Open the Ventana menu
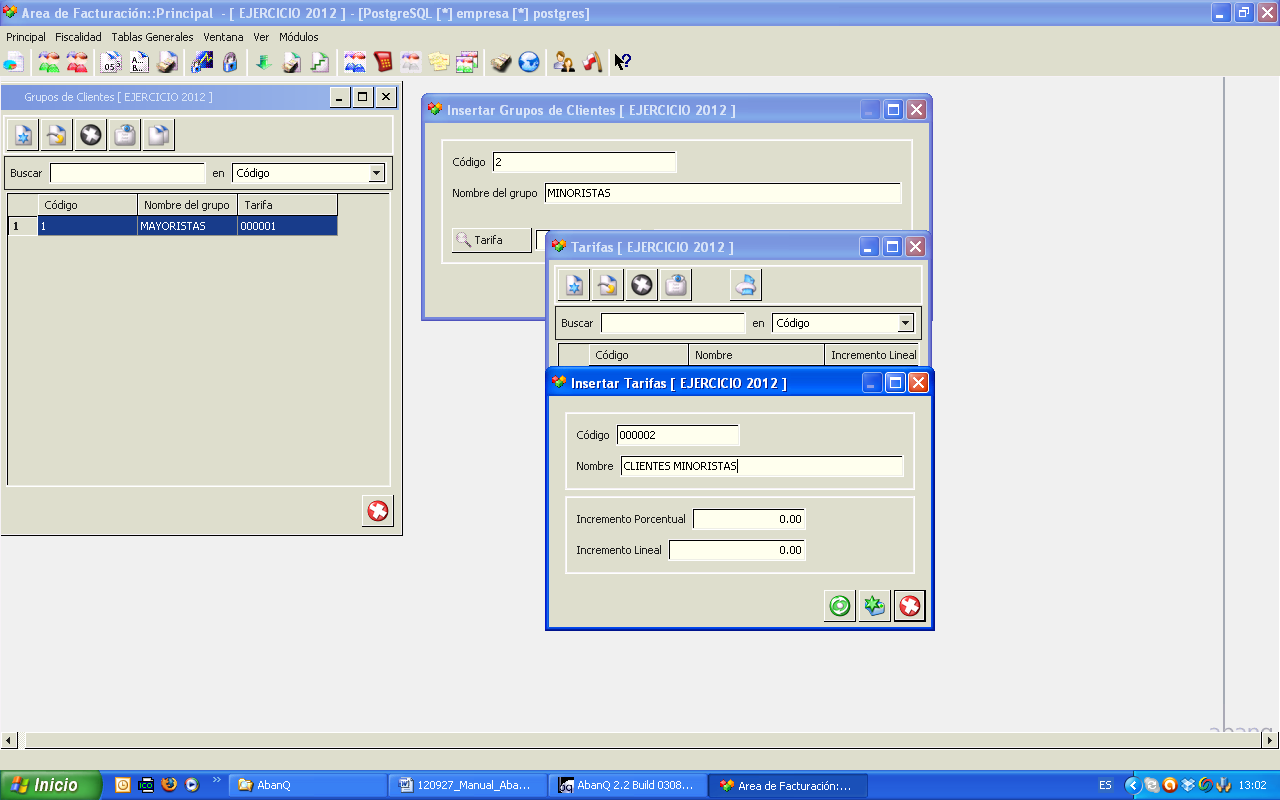 (x=223, y=37)
